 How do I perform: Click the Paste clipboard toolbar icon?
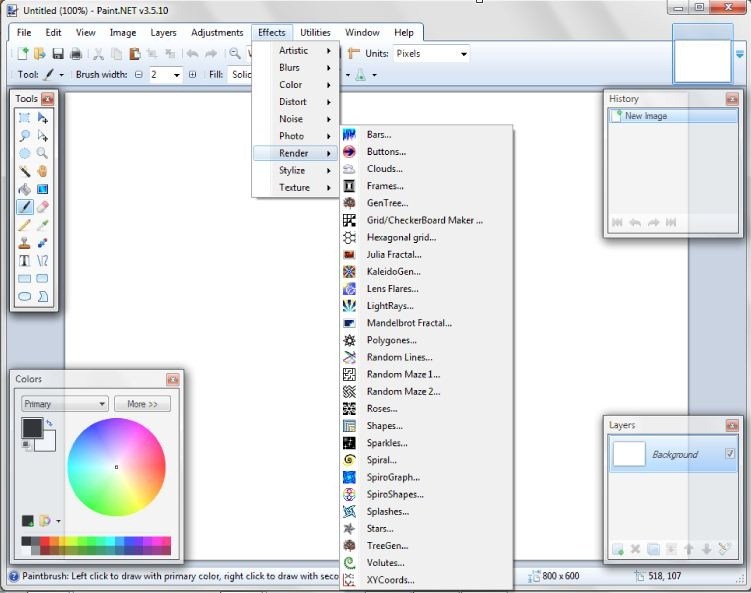click(135, 54)
